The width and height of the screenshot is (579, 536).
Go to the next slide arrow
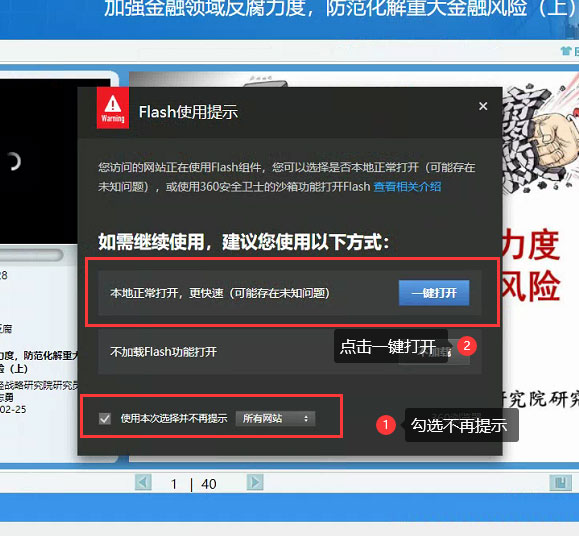tap(255, 482)
